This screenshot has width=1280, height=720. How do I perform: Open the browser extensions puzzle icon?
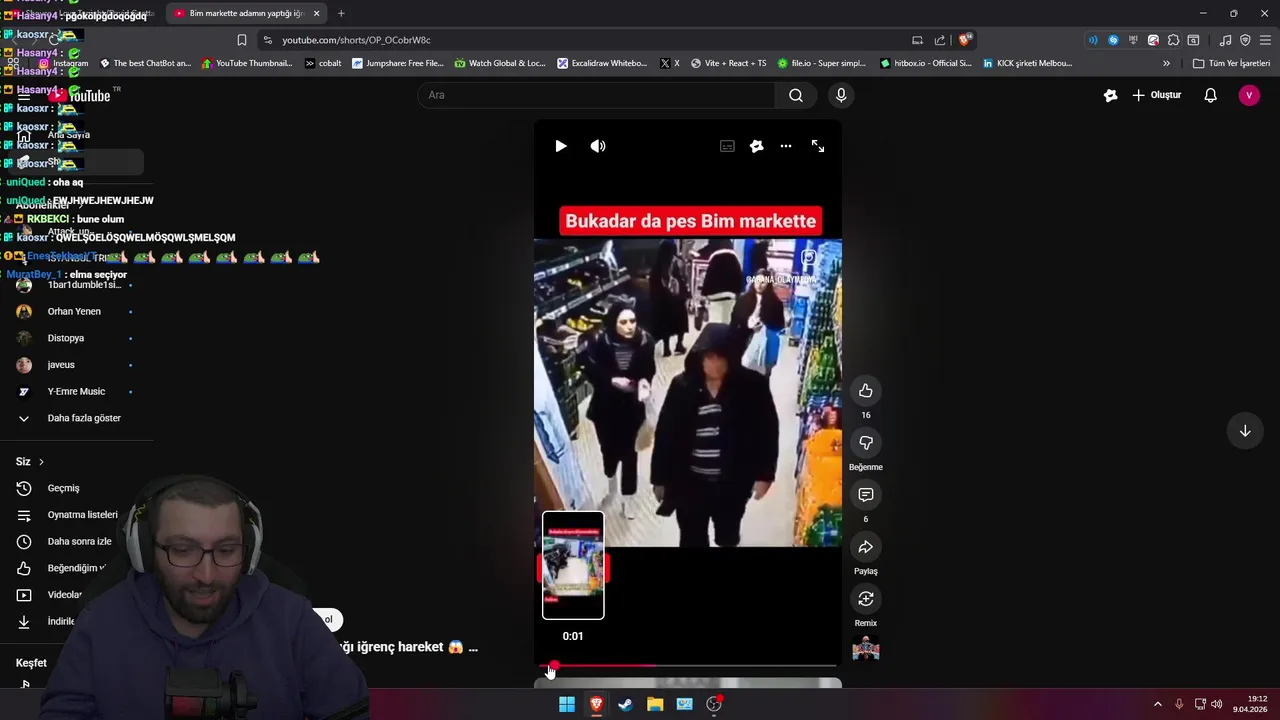[1173, 40]
